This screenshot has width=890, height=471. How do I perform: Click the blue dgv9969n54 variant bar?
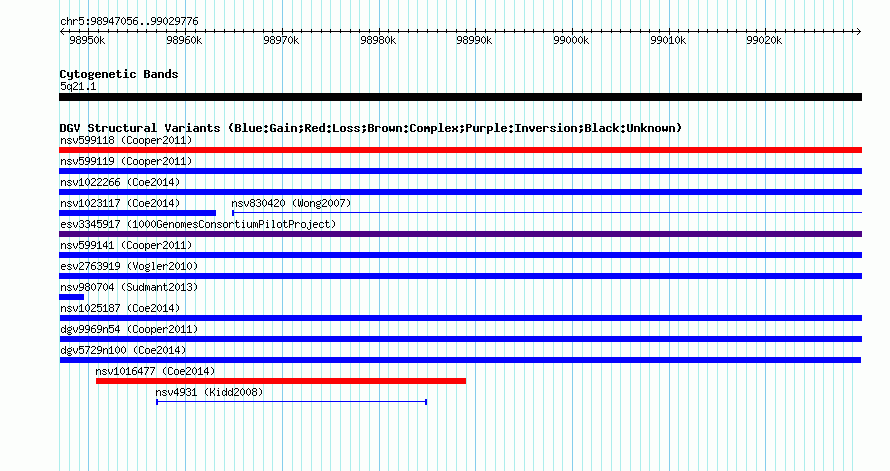pos(460,339)
